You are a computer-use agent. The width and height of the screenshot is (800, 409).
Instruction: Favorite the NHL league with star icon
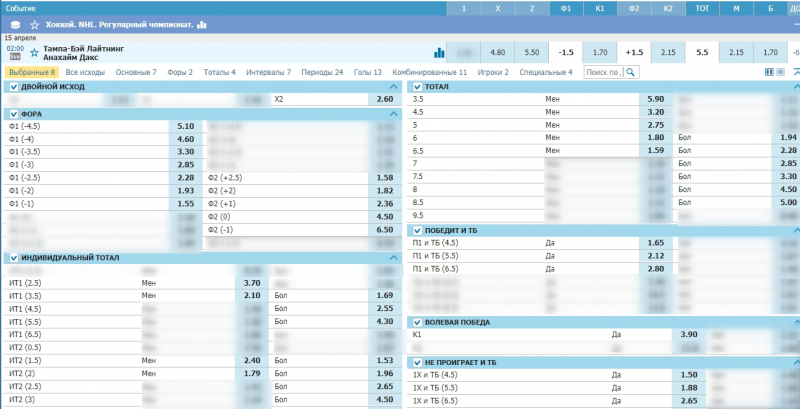[35, 24]
